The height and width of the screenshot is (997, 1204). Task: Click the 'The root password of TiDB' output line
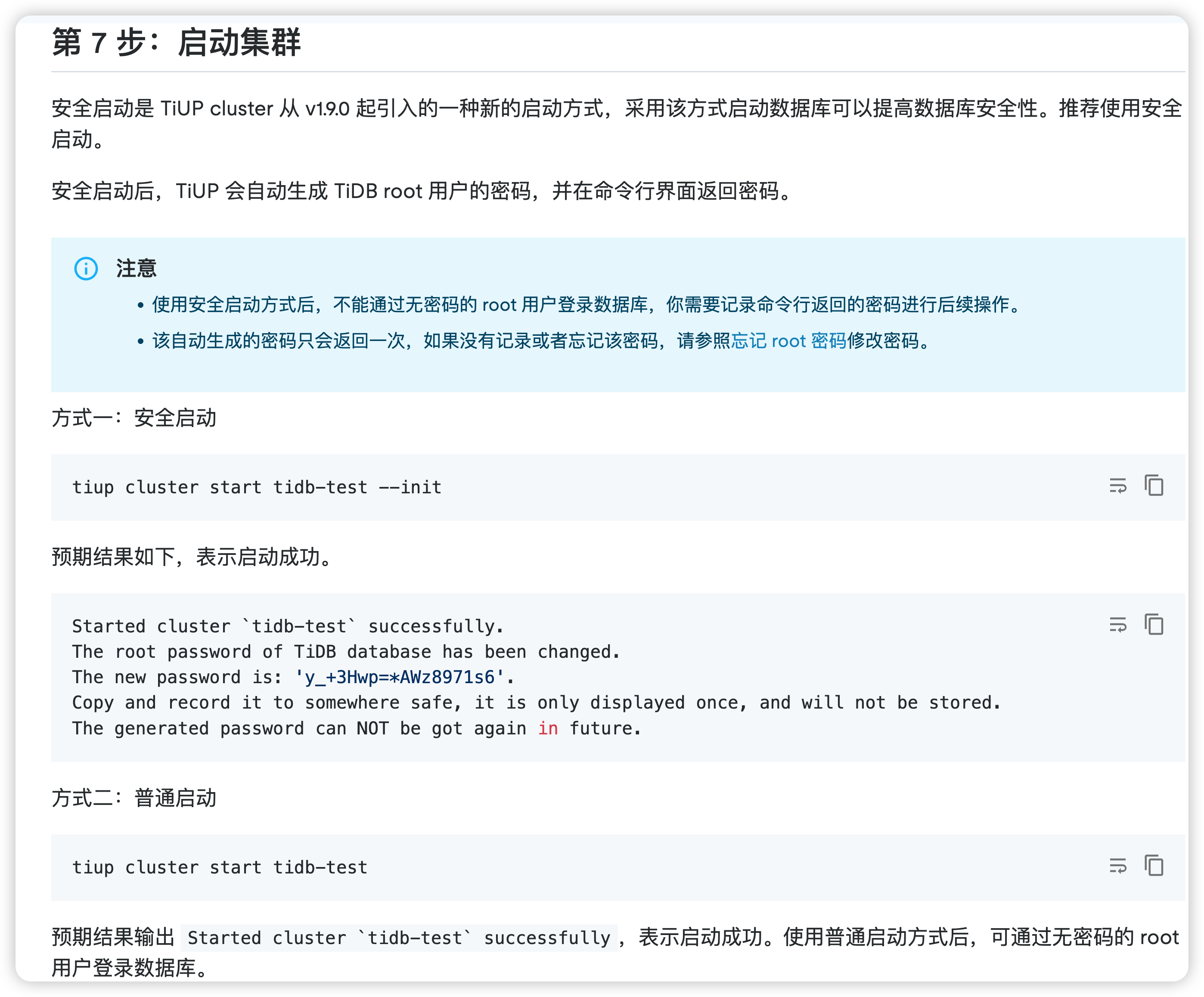tap(346, 652)
